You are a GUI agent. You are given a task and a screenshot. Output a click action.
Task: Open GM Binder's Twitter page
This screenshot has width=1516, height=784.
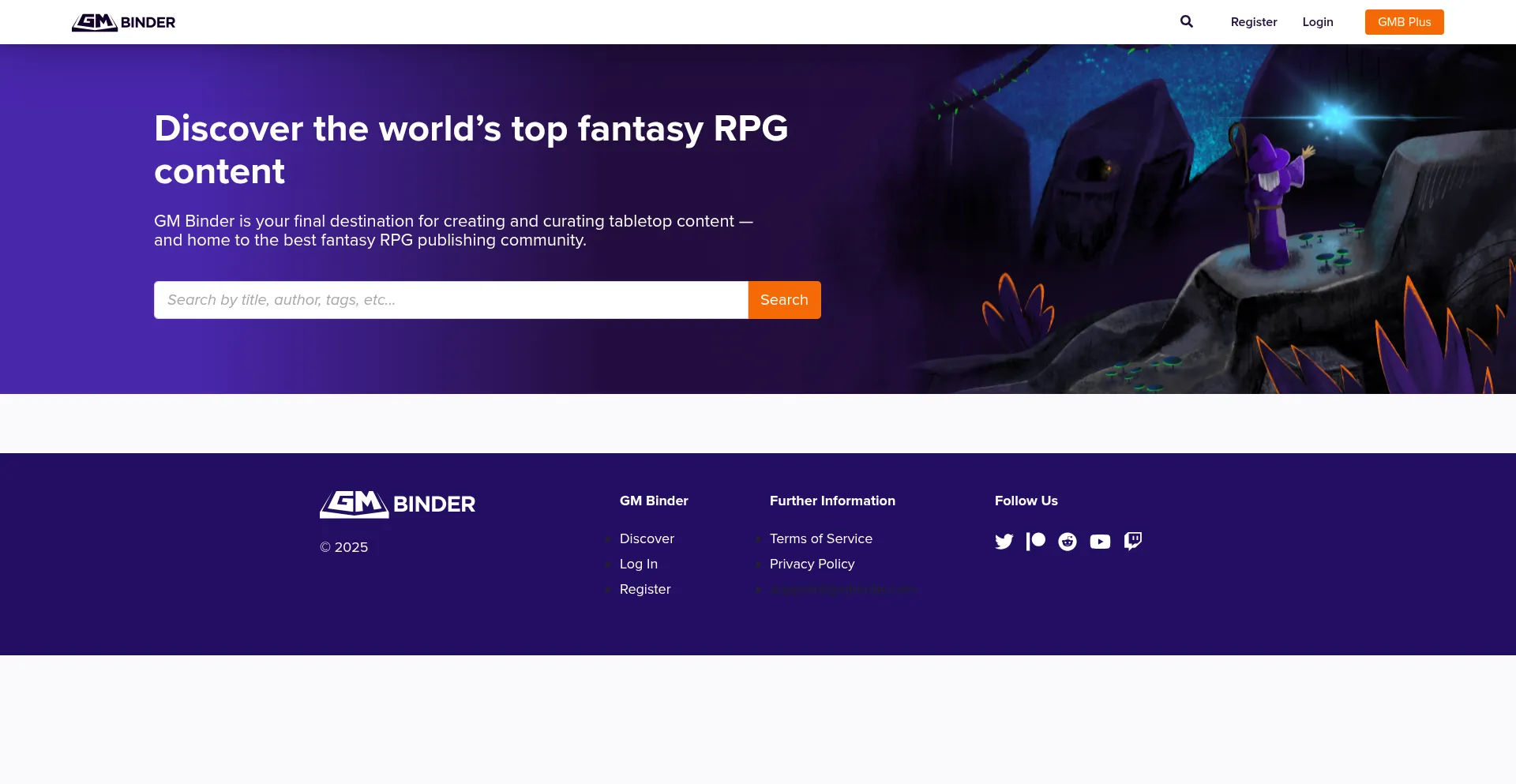tap(1004, 542)
